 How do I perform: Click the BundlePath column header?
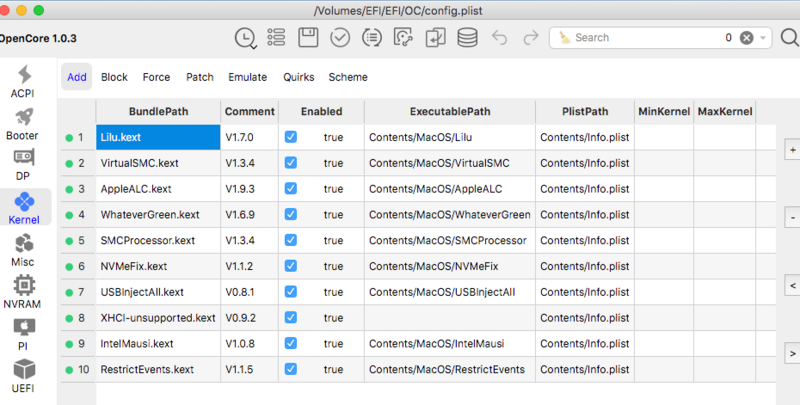(158, 112)
